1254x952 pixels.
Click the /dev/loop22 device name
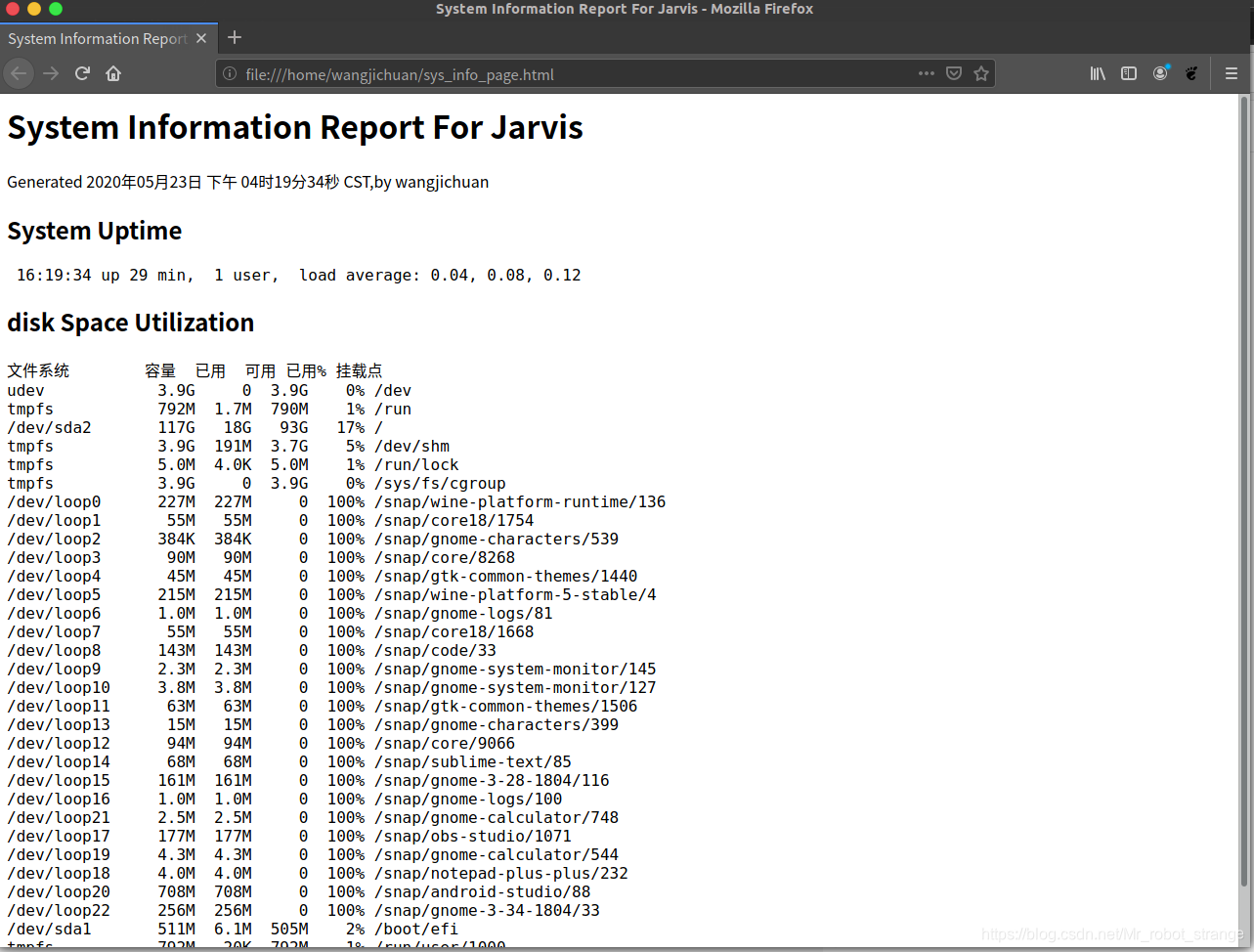tap(59, 911)
